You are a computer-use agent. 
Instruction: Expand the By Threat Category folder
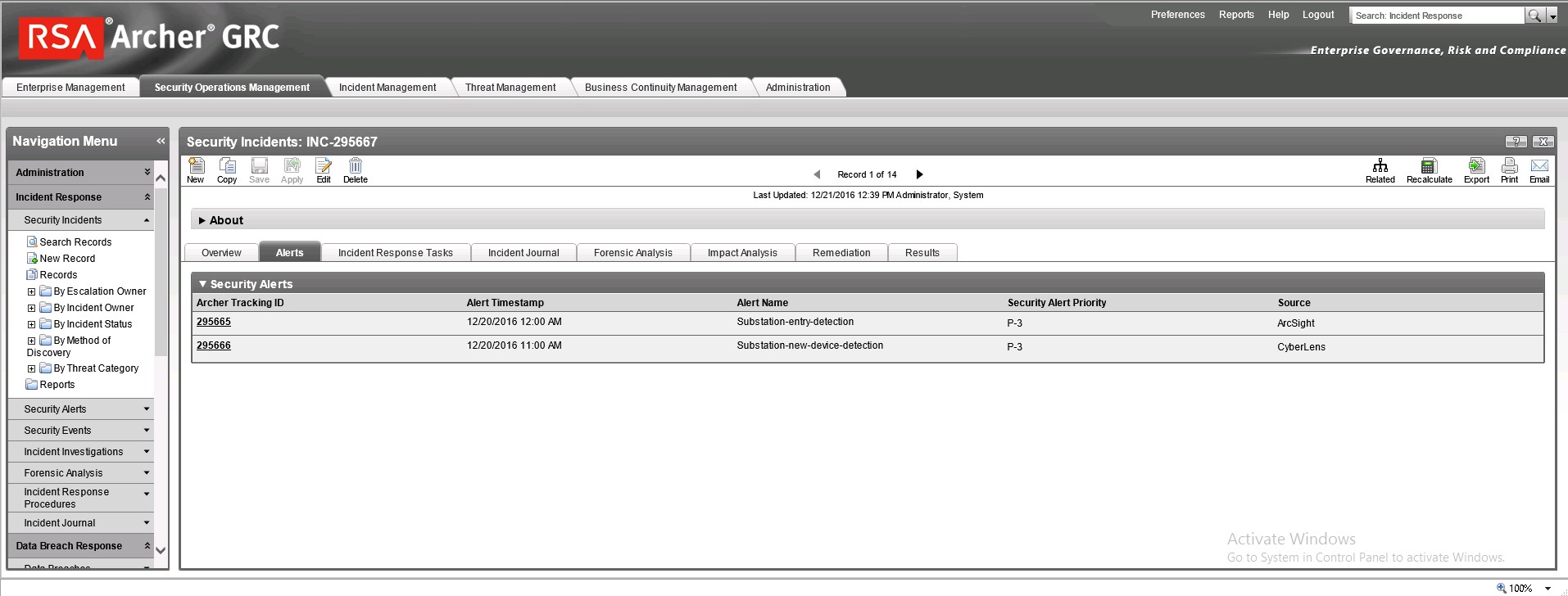click(31, 368)
